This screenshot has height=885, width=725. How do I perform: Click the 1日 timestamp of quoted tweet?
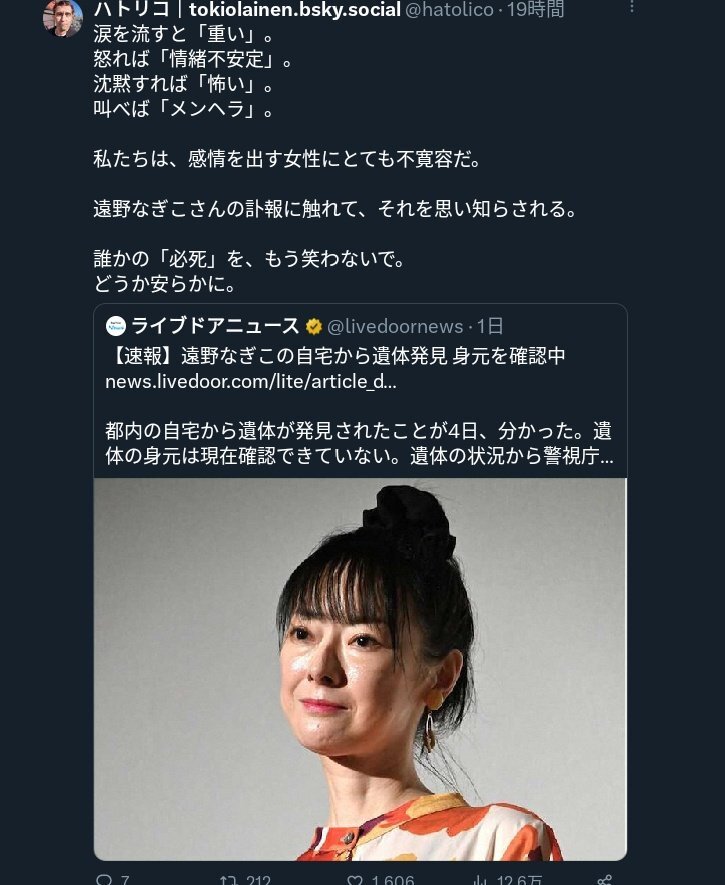[490, 326]
